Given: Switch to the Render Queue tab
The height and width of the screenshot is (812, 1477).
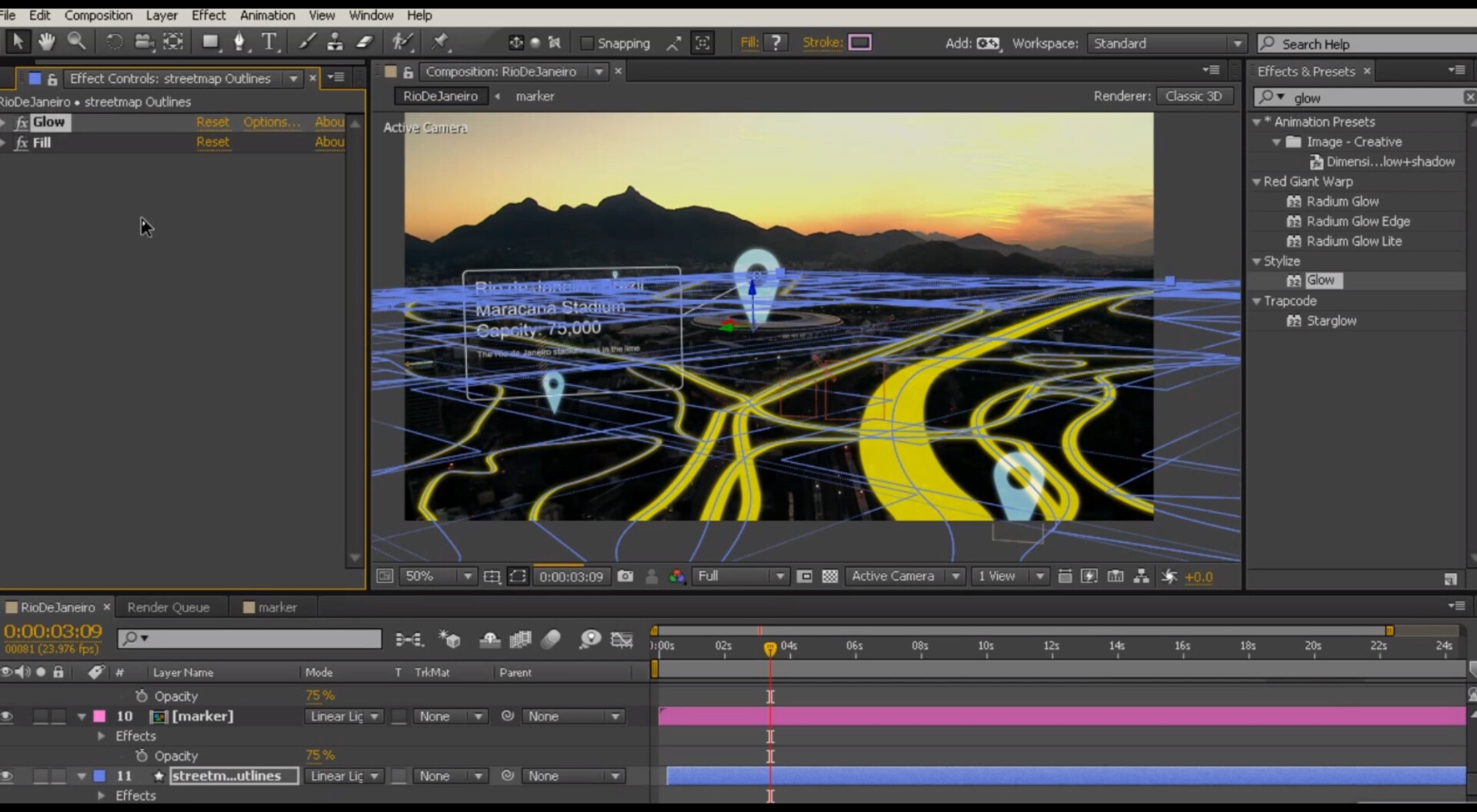Looking at the screenshot, I should point(169,607).
